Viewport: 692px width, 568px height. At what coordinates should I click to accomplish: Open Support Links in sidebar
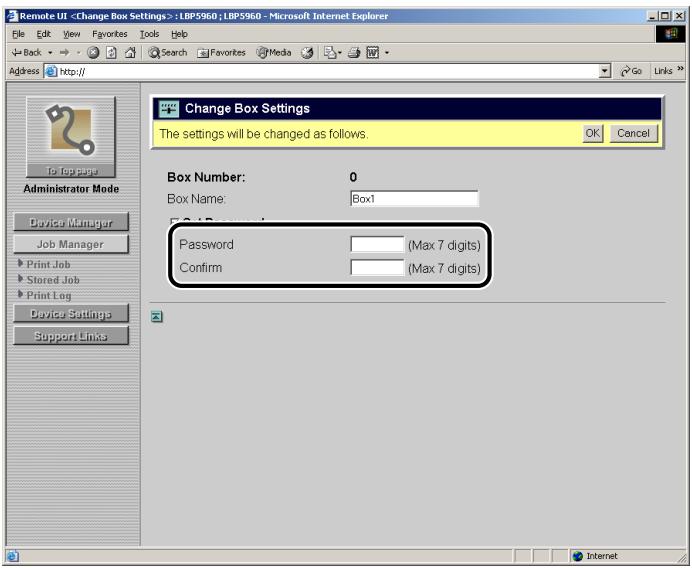point(71,336)
